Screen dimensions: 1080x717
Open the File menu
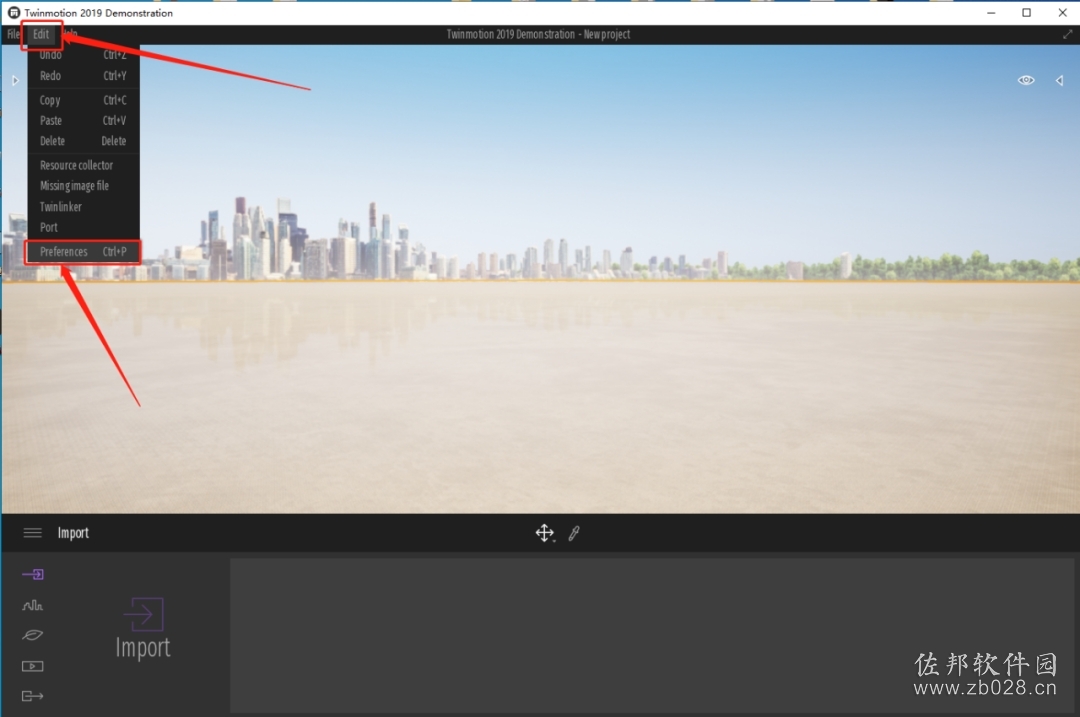click(13, 34)
